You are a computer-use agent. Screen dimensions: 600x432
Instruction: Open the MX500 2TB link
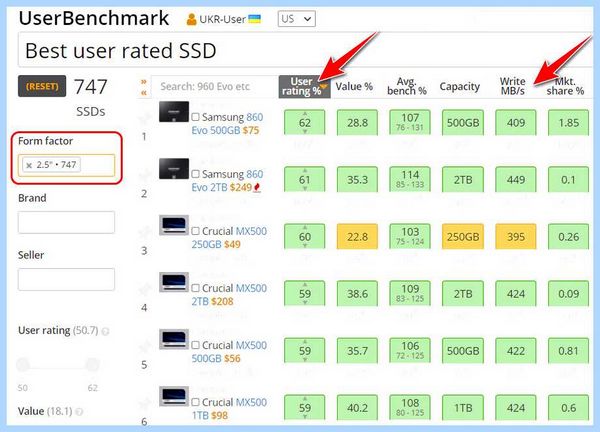click(229, 295)
